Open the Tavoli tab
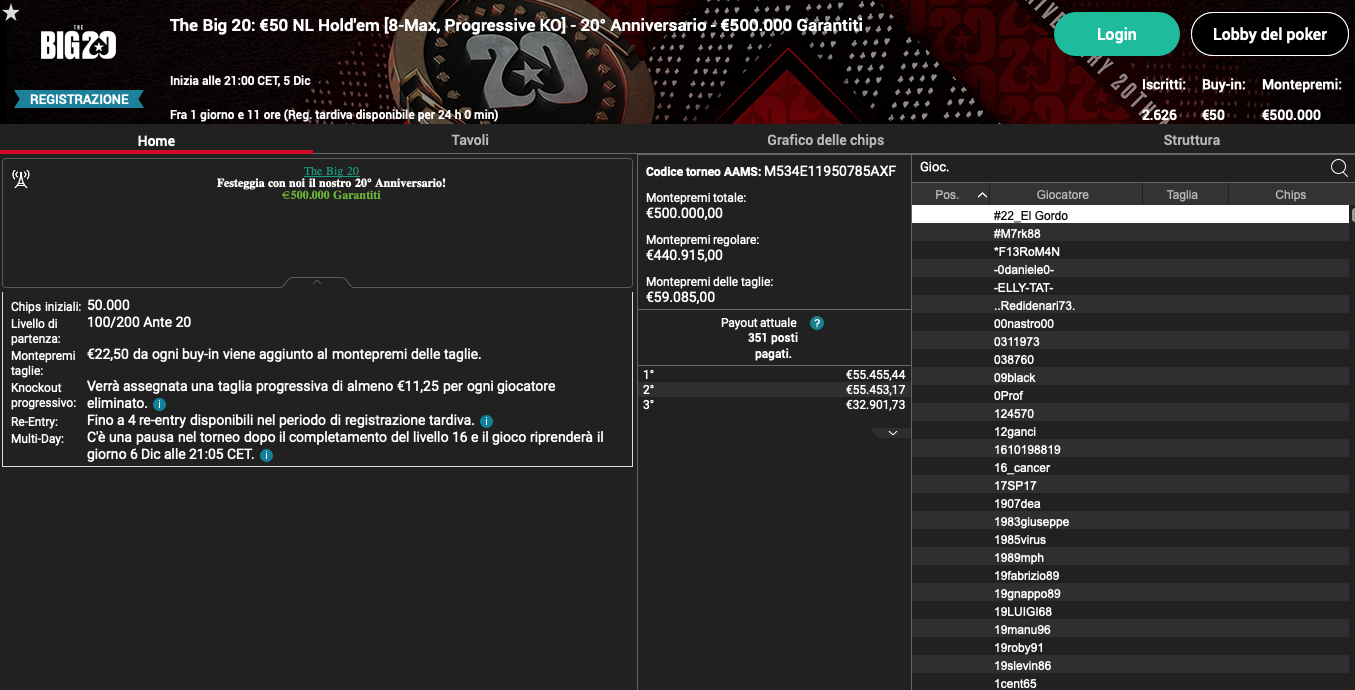This screenshot has height=690, width=1355. [x=470, y=140]
